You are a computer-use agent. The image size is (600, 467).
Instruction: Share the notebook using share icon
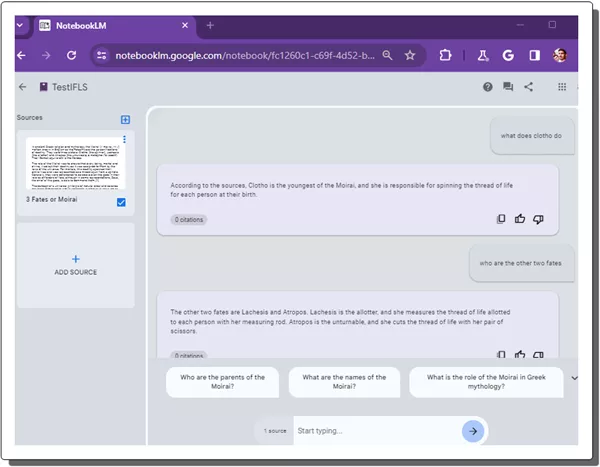(x=528, y=87)
